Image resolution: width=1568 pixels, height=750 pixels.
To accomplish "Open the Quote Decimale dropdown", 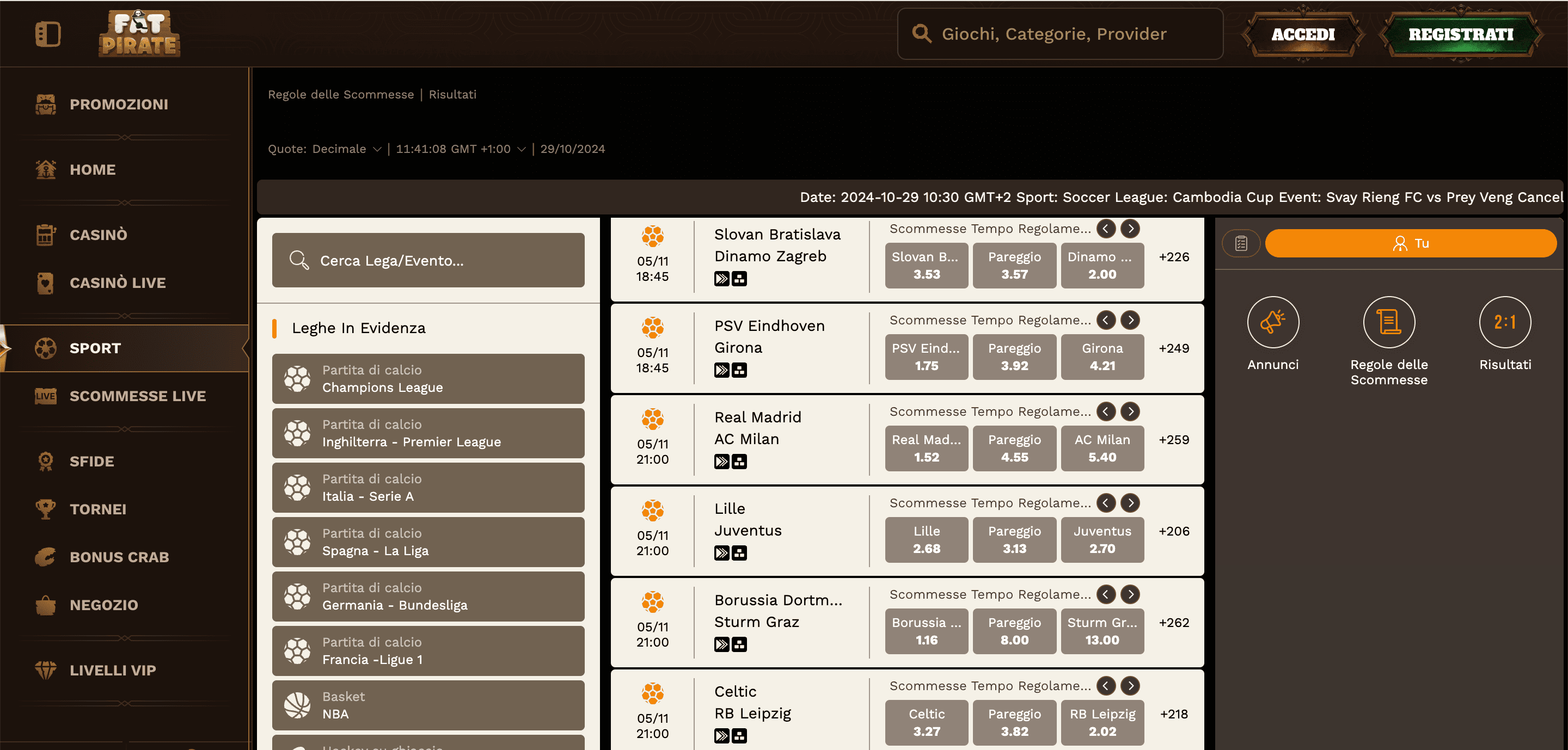I will point(345,149).
